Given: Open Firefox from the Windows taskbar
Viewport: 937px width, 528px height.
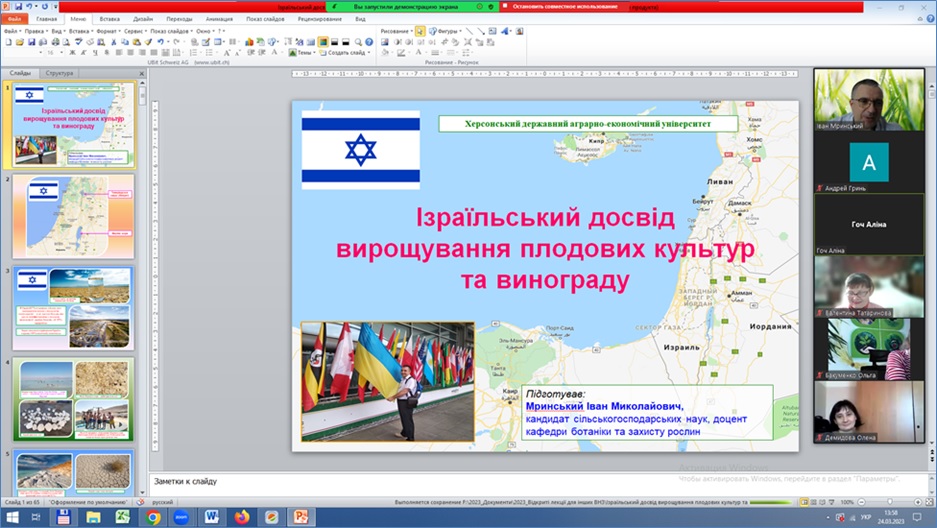Looking at the screenshot, I should 241,517.
